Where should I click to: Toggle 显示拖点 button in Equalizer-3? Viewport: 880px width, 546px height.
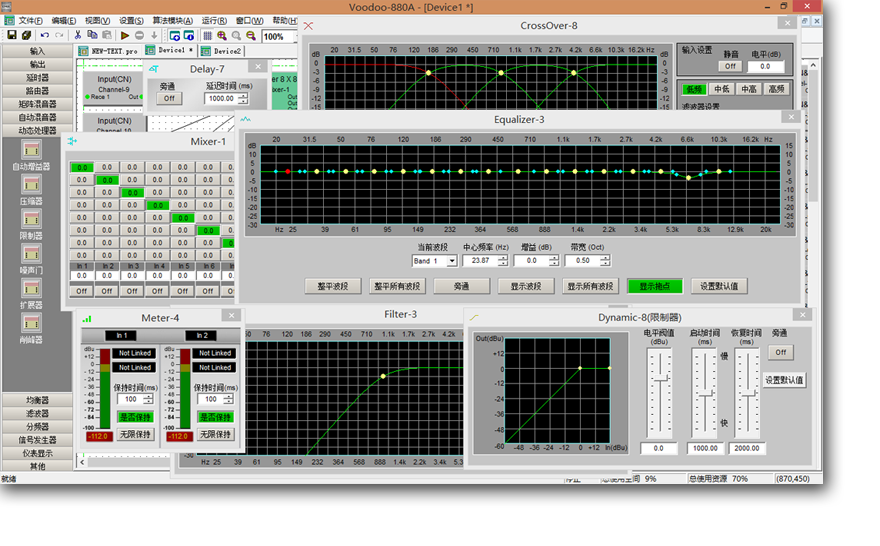pos(655,286)
